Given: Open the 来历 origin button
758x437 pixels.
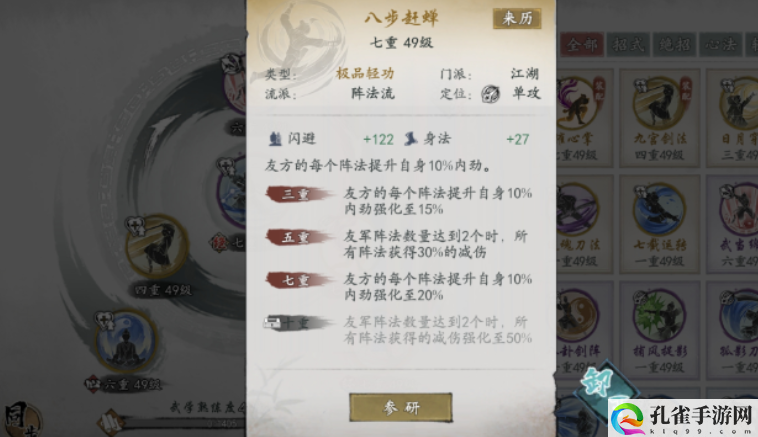Looking at the screenshot, I should pyautogui.click(x=517, y=18).
